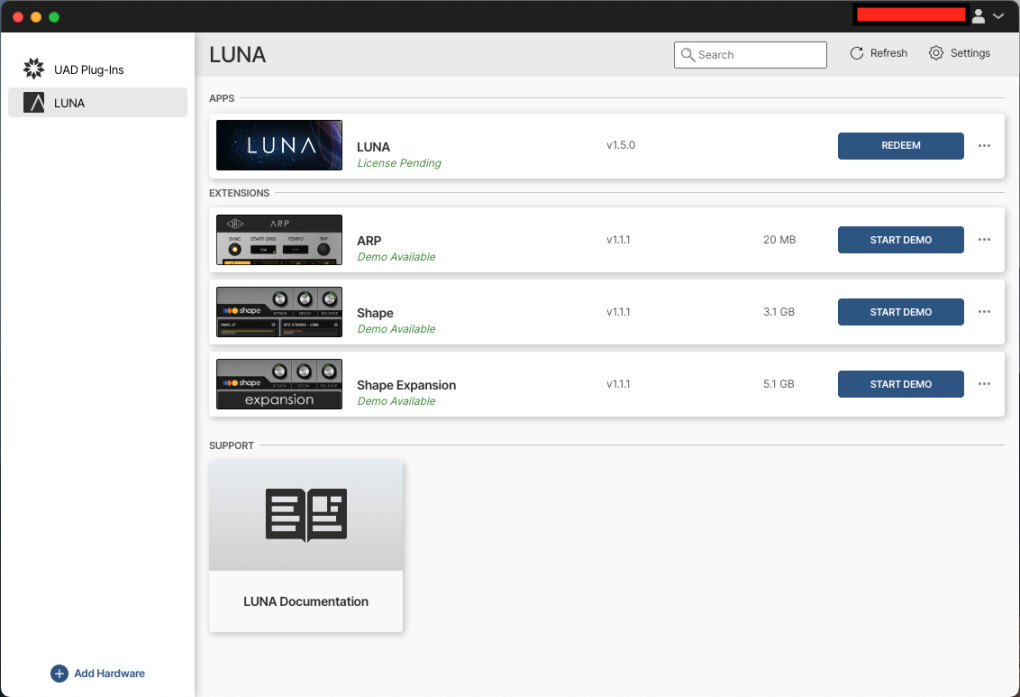Open more options for LUNA app
1020x697 pixels.
(984, 146)
